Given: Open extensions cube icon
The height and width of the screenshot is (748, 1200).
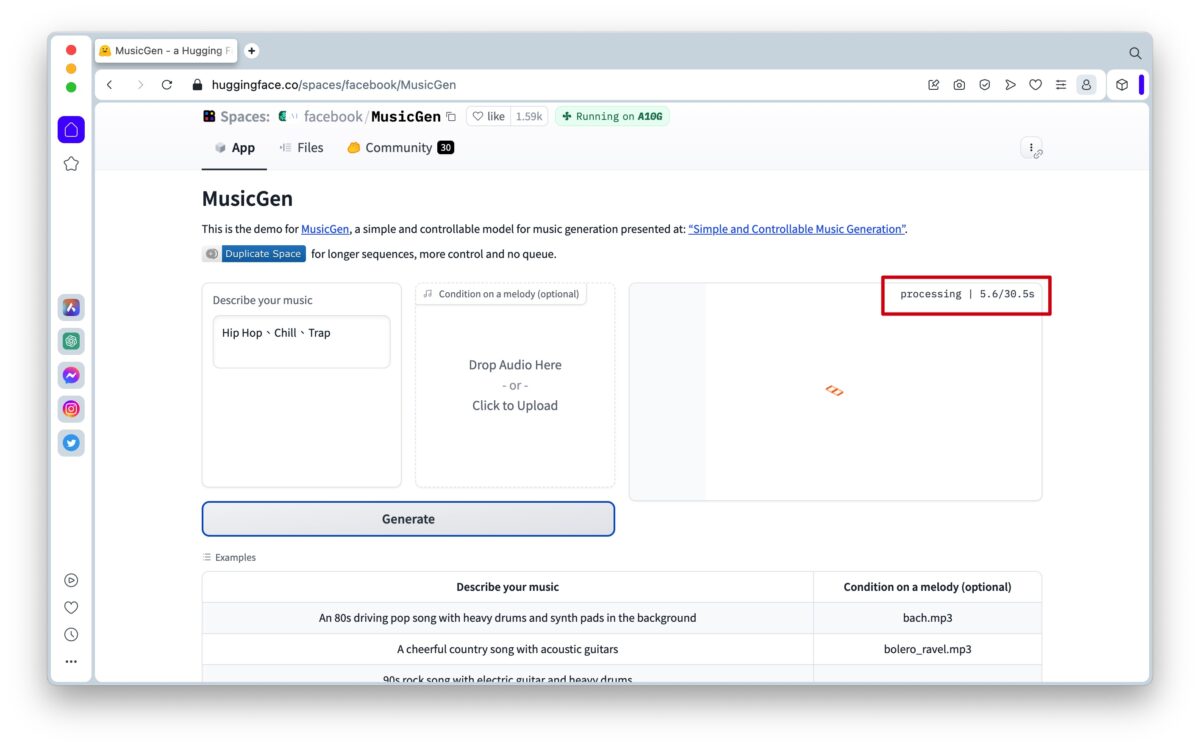Looking at the screenshot, I should pos(1122,85).
